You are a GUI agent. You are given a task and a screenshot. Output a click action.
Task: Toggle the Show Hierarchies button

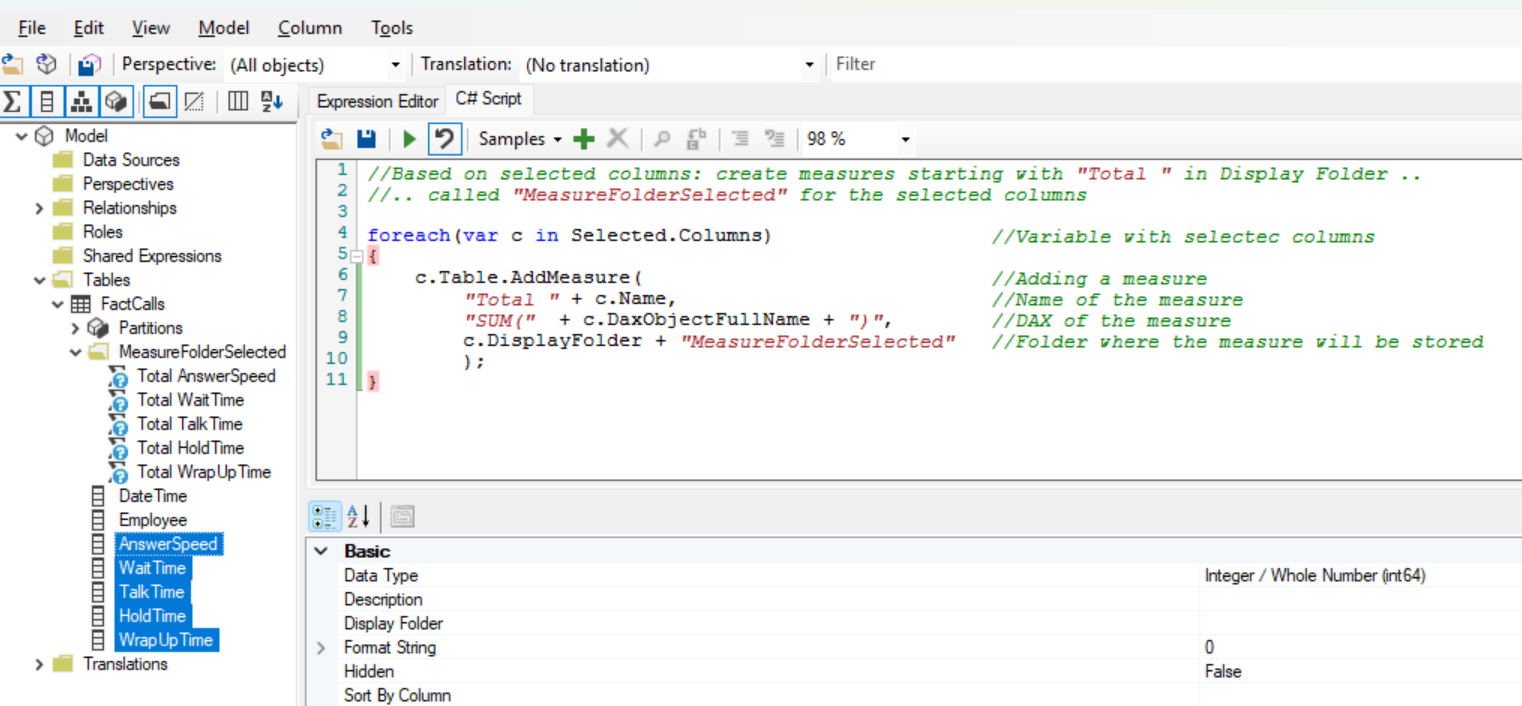[82, 101]
